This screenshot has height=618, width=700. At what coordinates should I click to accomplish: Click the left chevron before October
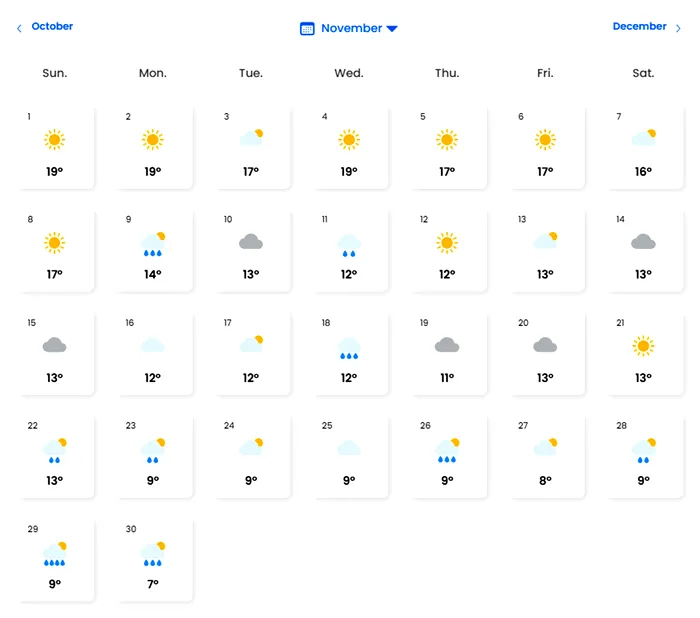(x=19, y=29)
